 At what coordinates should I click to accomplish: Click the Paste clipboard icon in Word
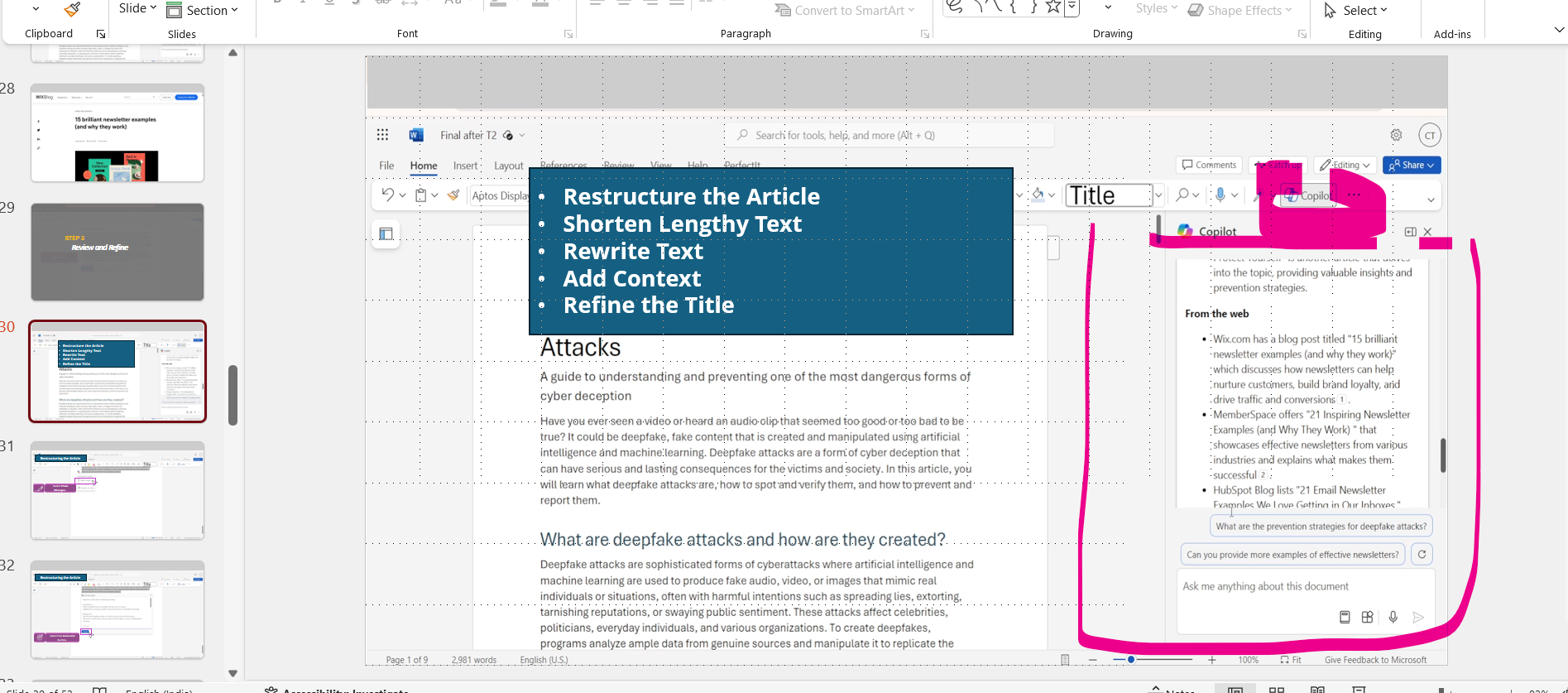421,195
